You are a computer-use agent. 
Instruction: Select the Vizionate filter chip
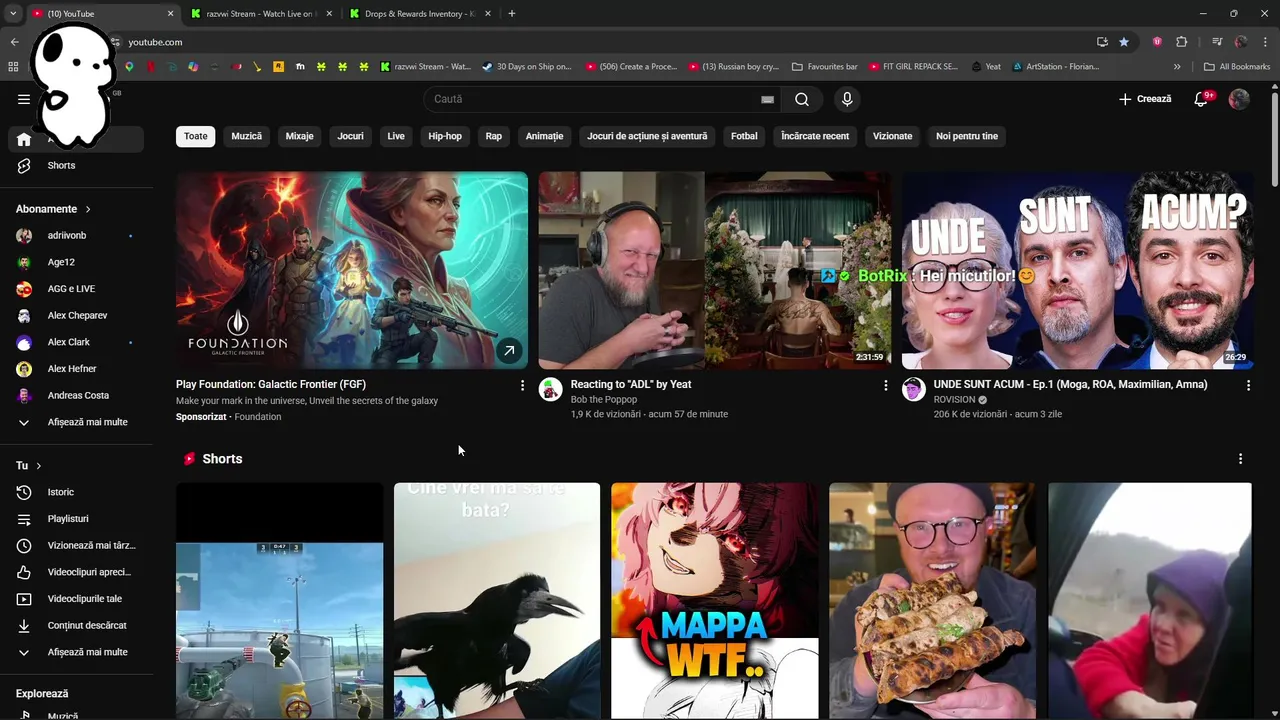pos(893,136)
